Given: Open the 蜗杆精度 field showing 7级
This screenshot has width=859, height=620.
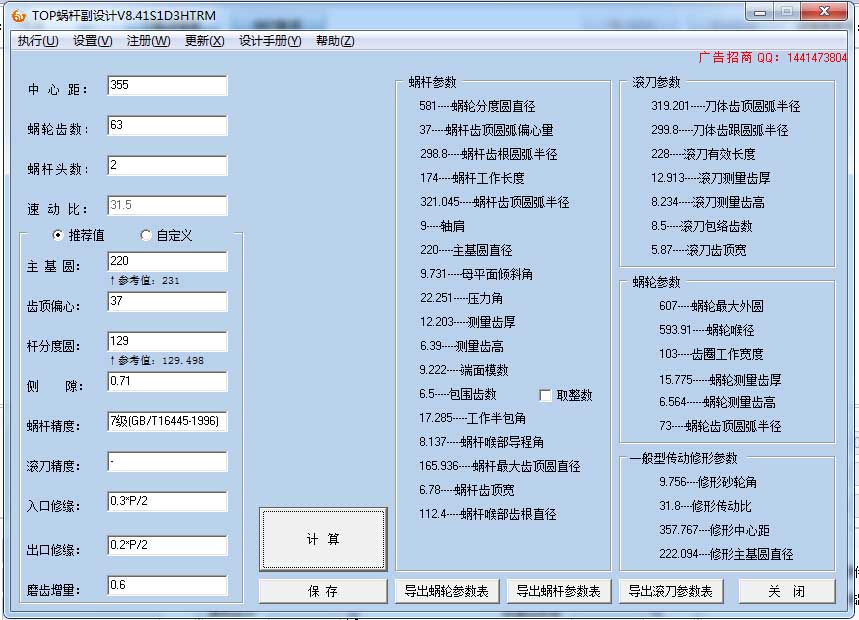Looking at the screenshot, I should click(167, 422).
